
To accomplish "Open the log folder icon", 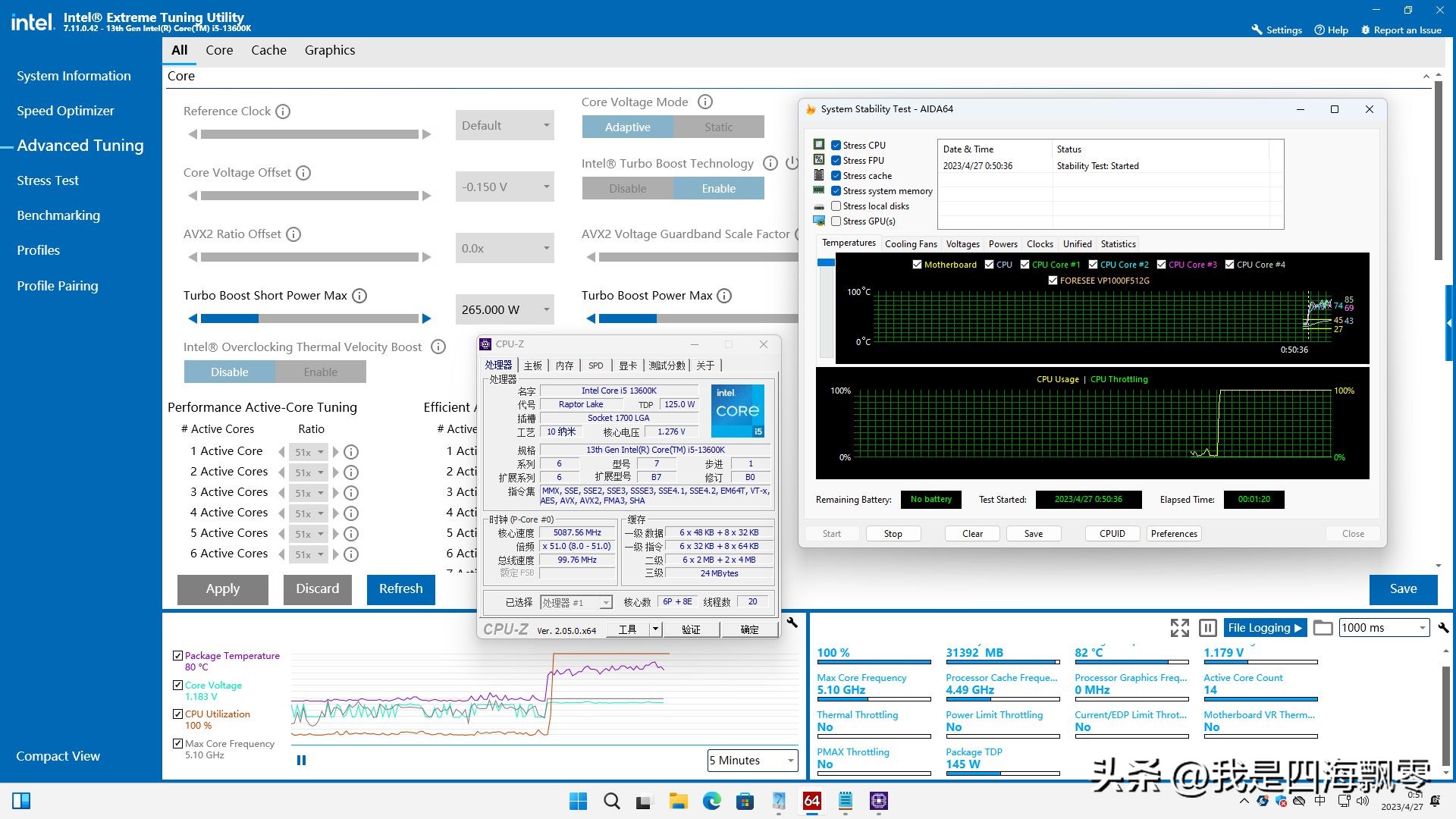I will (1323, 628).
